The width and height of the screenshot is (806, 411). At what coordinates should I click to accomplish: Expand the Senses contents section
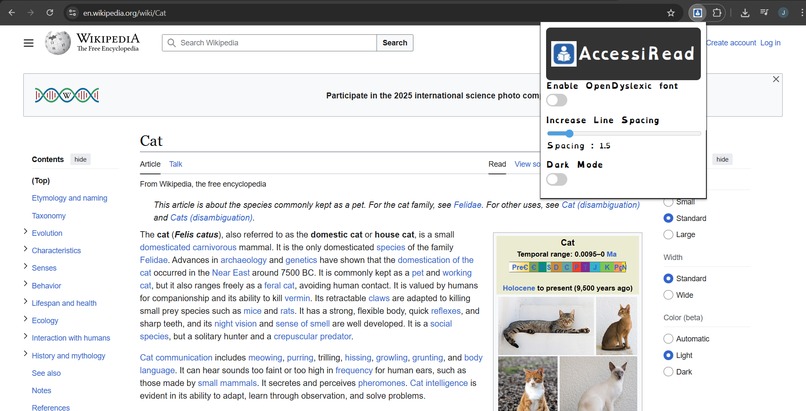25,267
